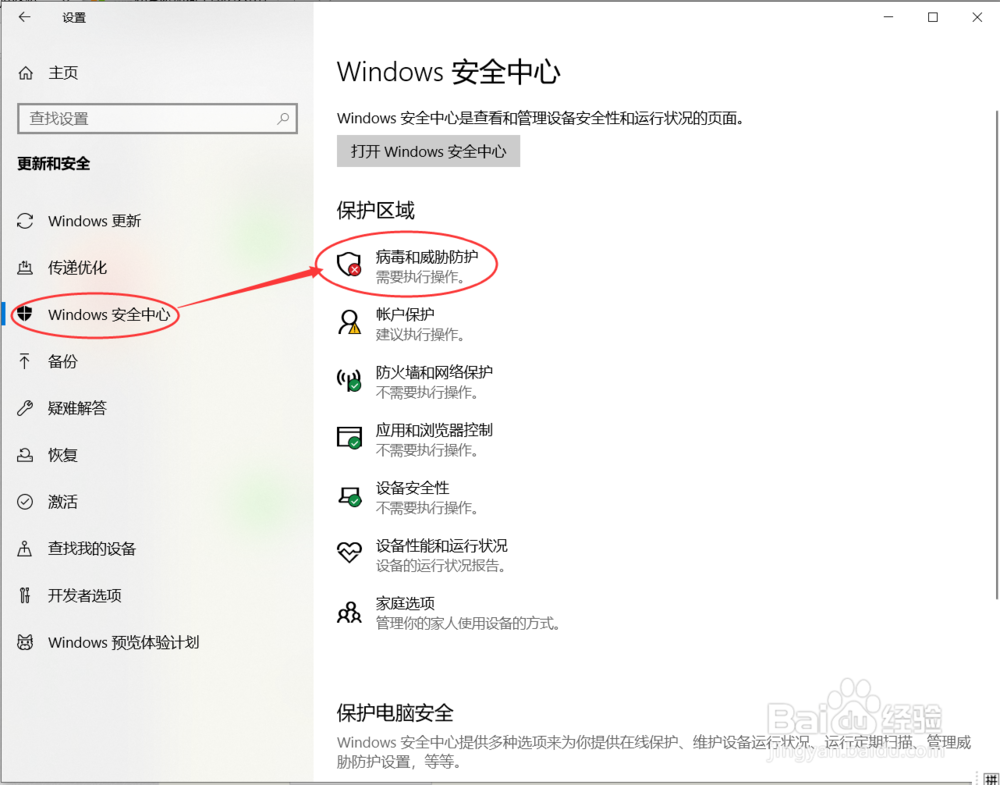Click the 激活 checkmark circle icon

(25, 502)
